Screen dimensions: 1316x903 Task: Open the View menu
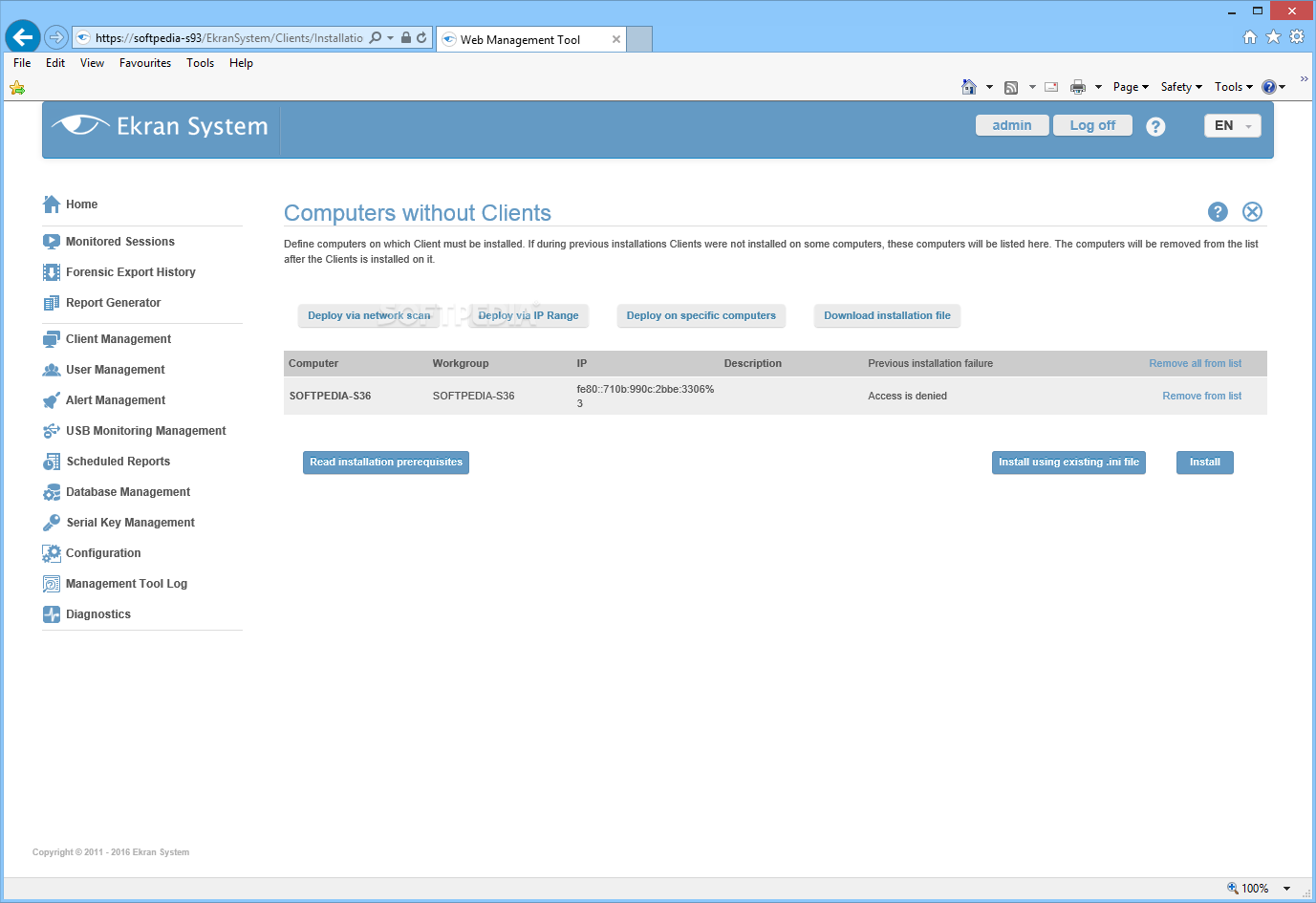[92, 63]
